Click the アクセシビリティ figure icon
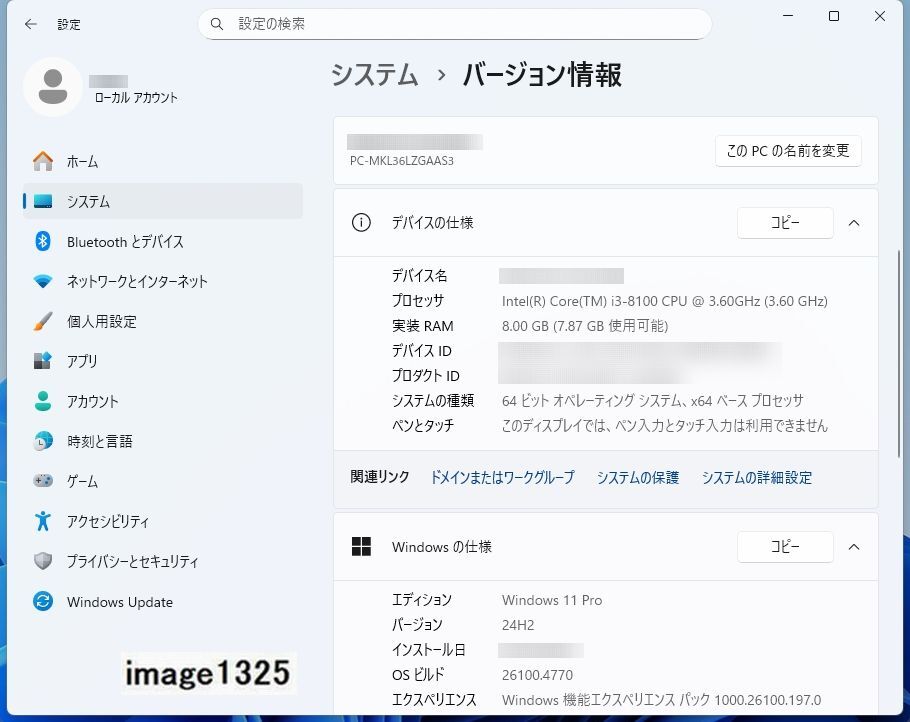The image size is (910, 722). [x=43, y=521]
